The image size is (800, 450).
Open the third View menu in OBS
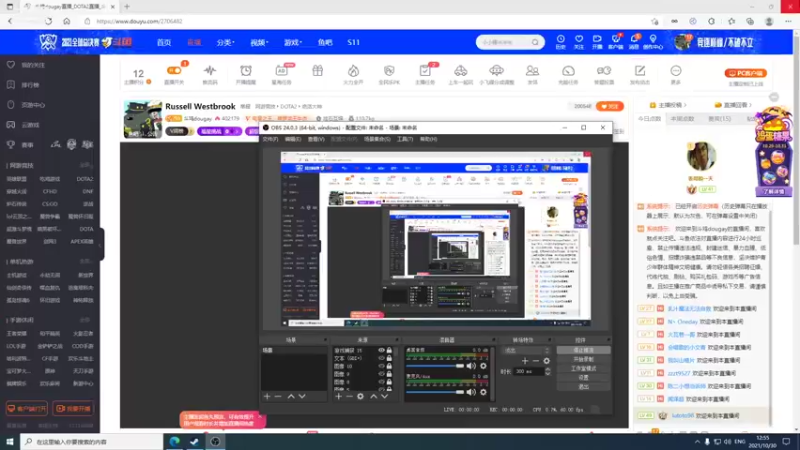[x=316, y=139]
